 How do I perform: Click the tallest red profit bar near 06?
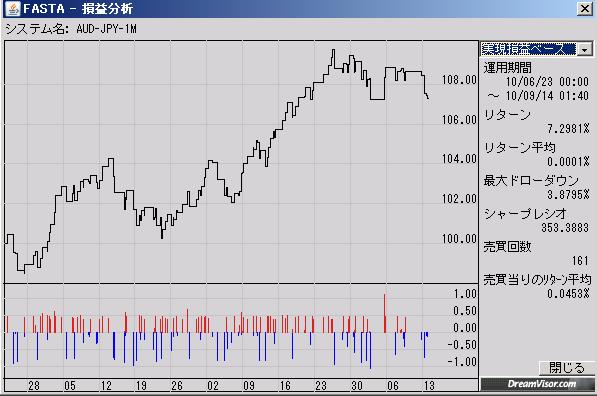(385, 313)
